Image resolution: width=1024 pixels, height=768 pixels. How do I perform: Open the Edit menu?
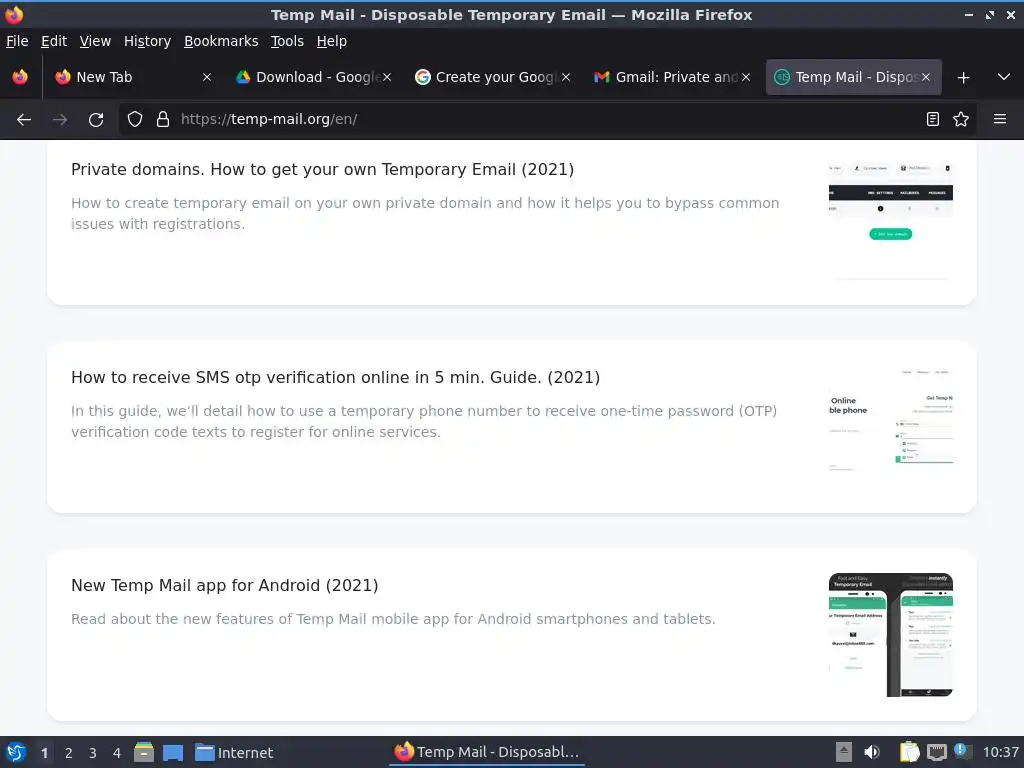tap(54, 41)
